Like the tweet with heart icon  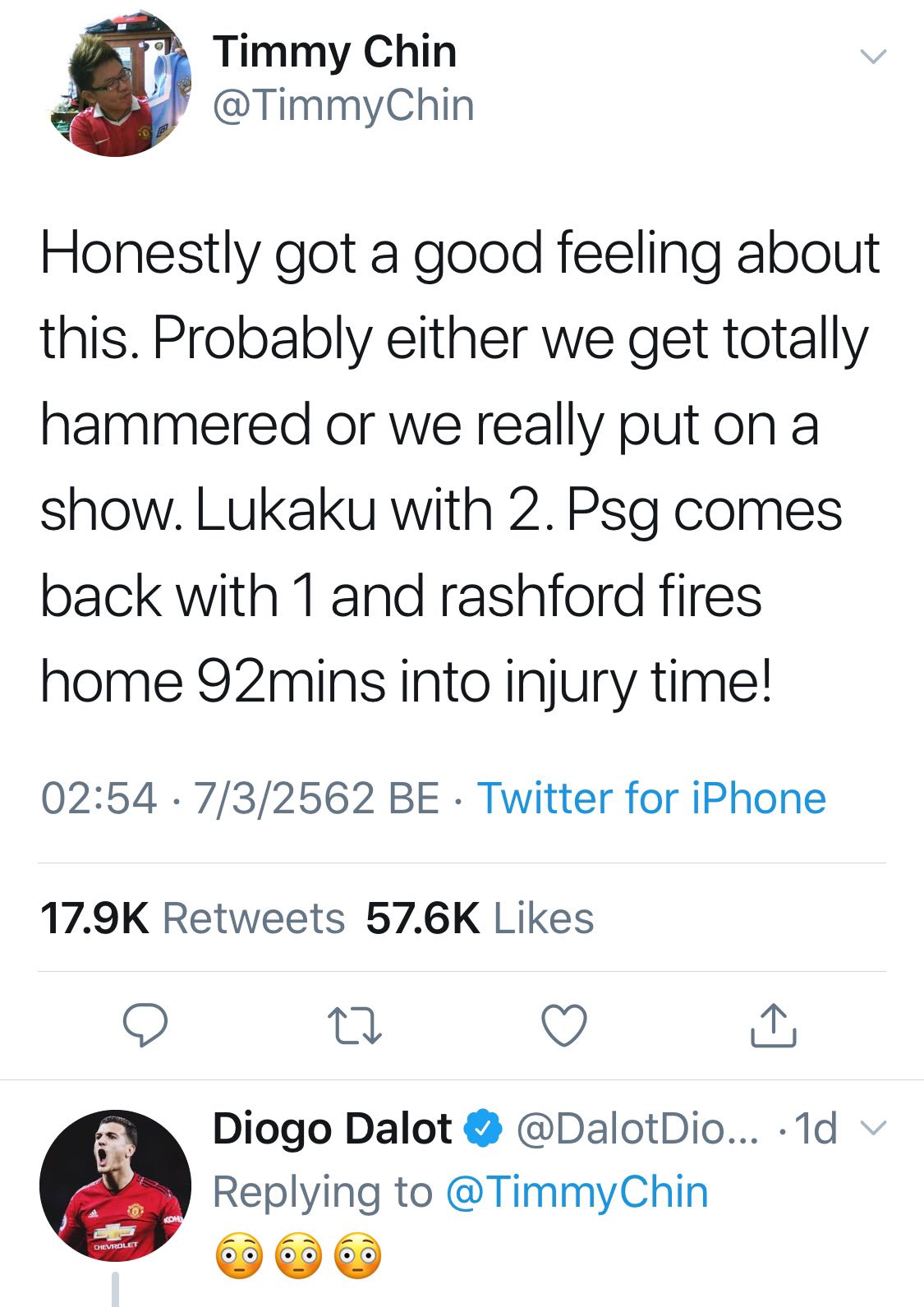pos(565,1026)
